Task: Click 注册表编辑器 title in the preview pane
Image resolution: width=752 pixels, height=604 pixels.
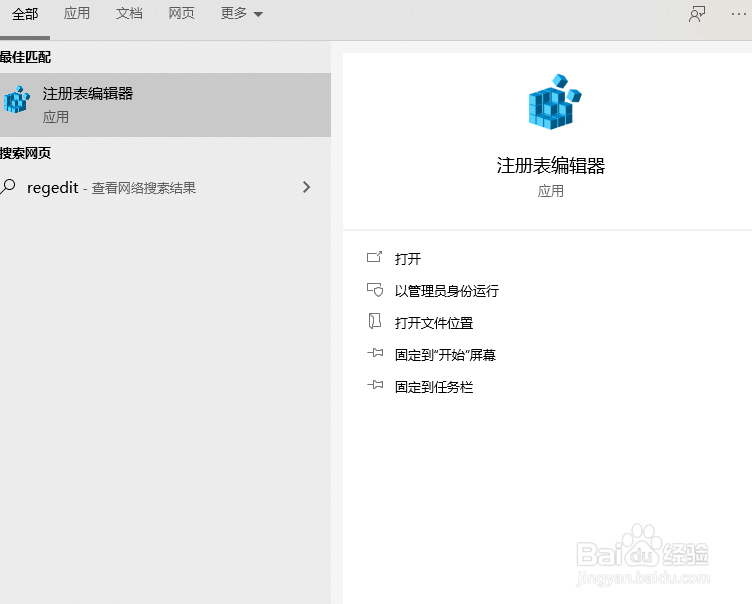Action: click(x=551, y=166)
